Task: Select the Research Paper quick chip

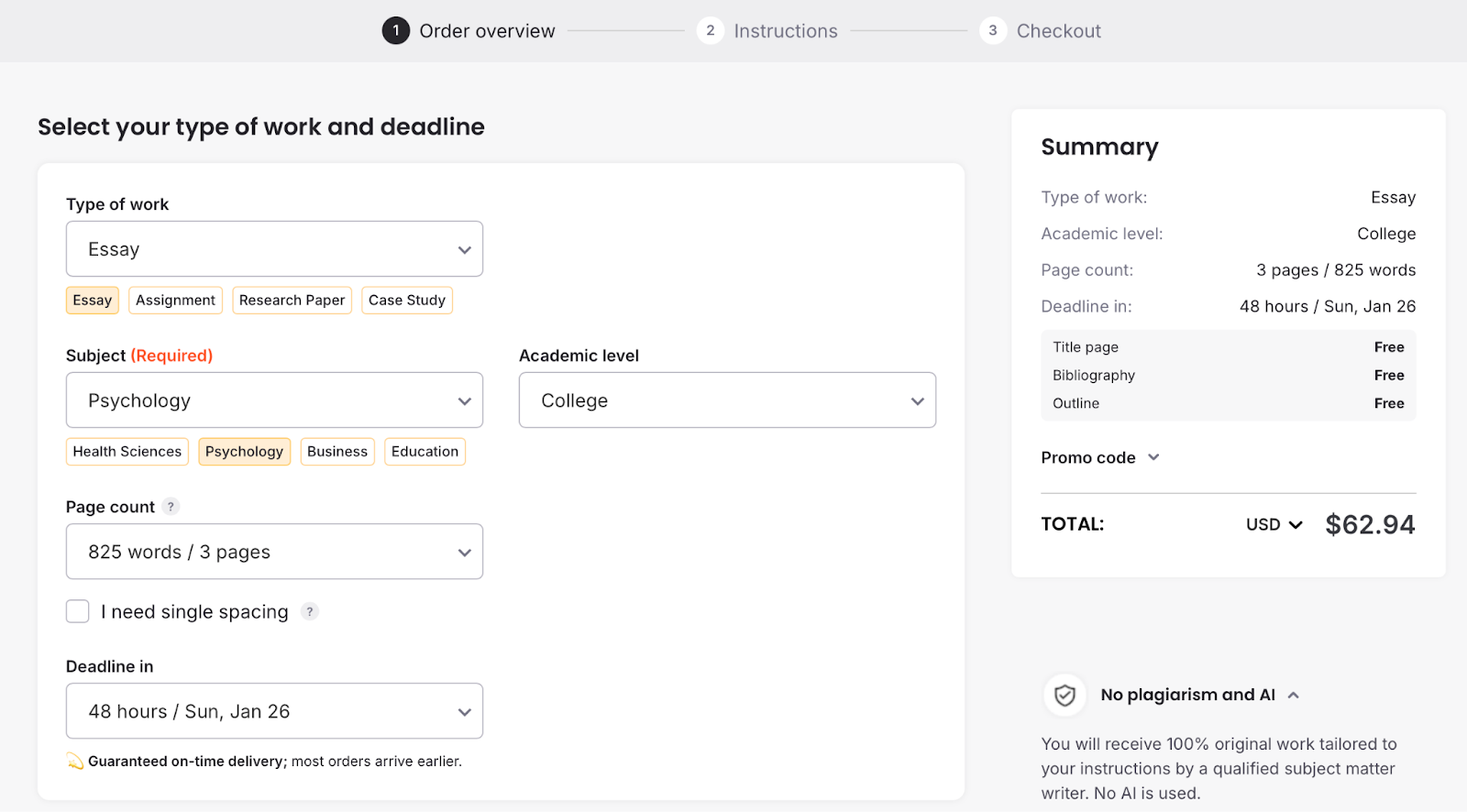Action: tap(292, 301)
